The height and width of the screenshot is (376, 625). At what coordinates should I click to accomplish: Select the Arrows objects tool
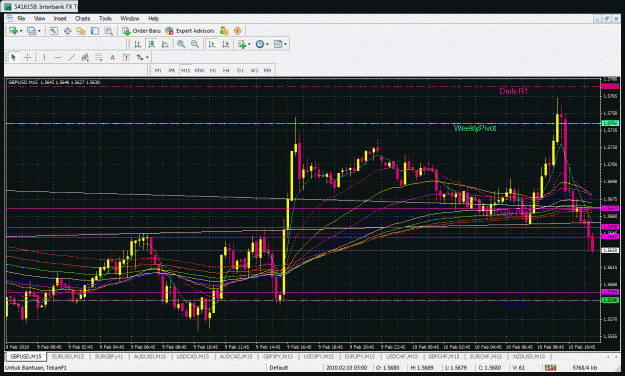(140, 57)
